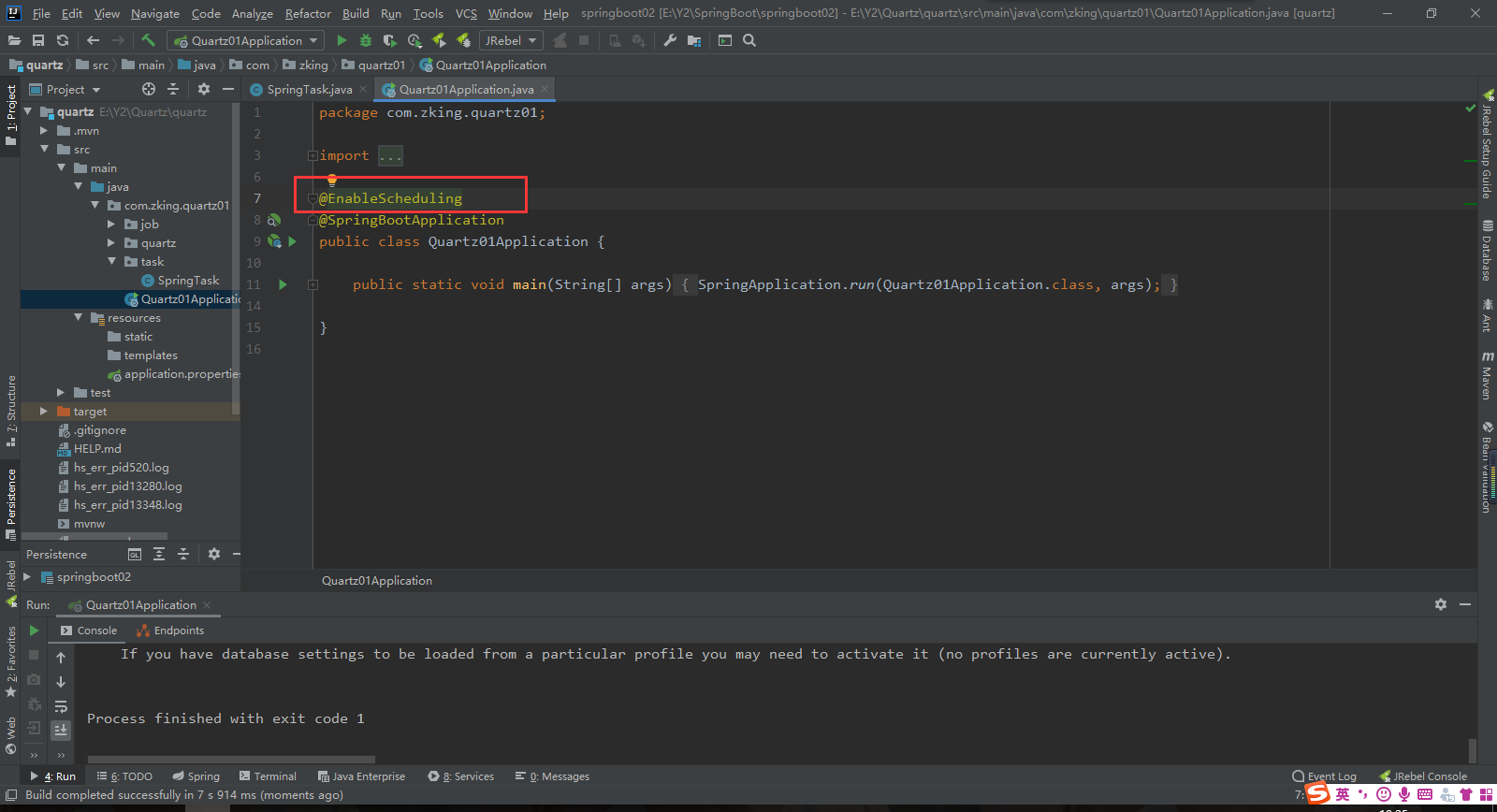Start debugging with the green bug icon
Viewport: 1497px width, 812px height.
pos(366,40)
